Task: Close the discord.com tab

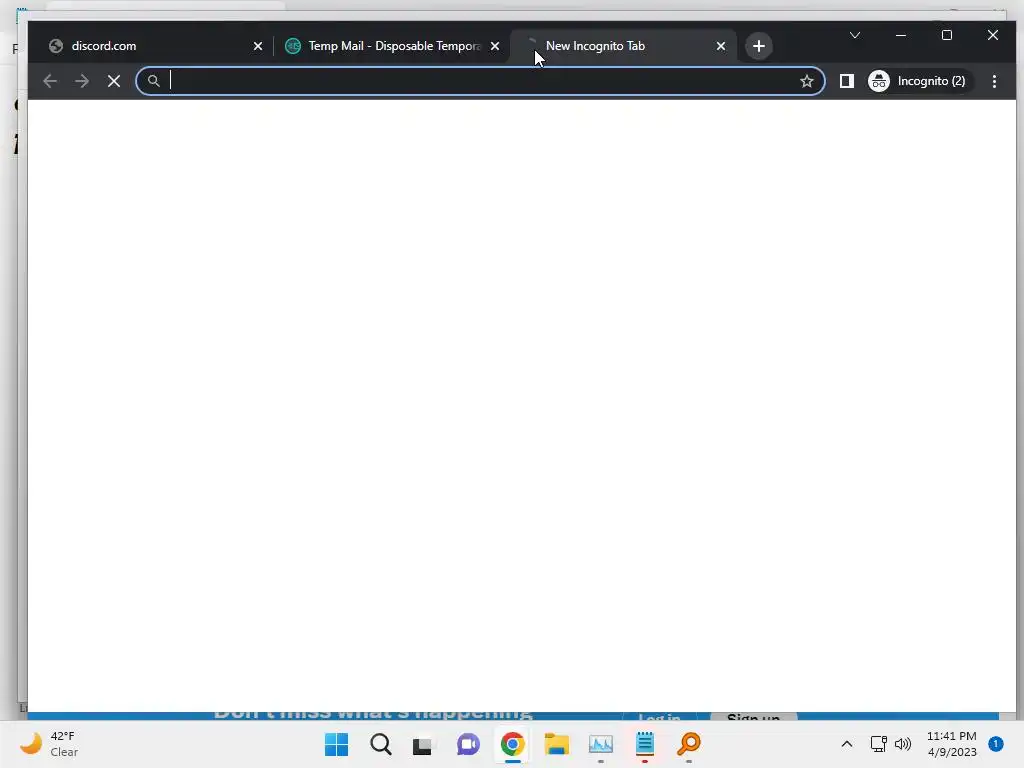Action: tap(258, 46)
